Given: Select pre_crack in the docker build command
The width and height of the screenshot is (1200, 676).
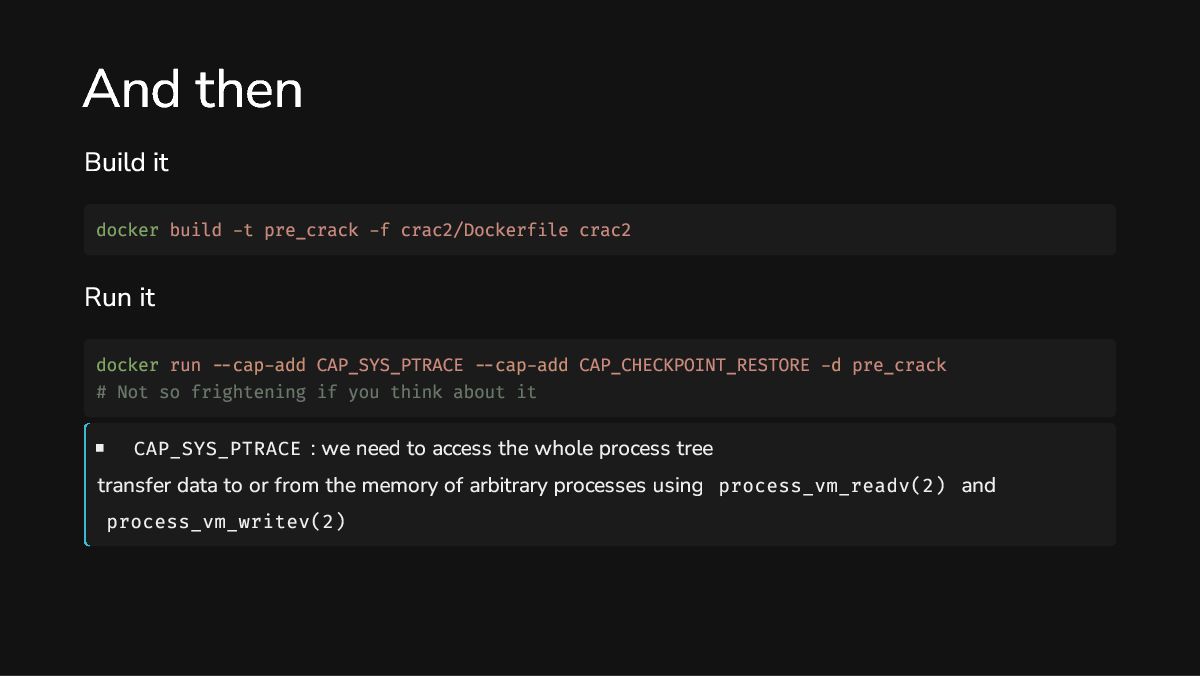Looking at the screenshot, I should pyautogui.click(x=311, y=230).
